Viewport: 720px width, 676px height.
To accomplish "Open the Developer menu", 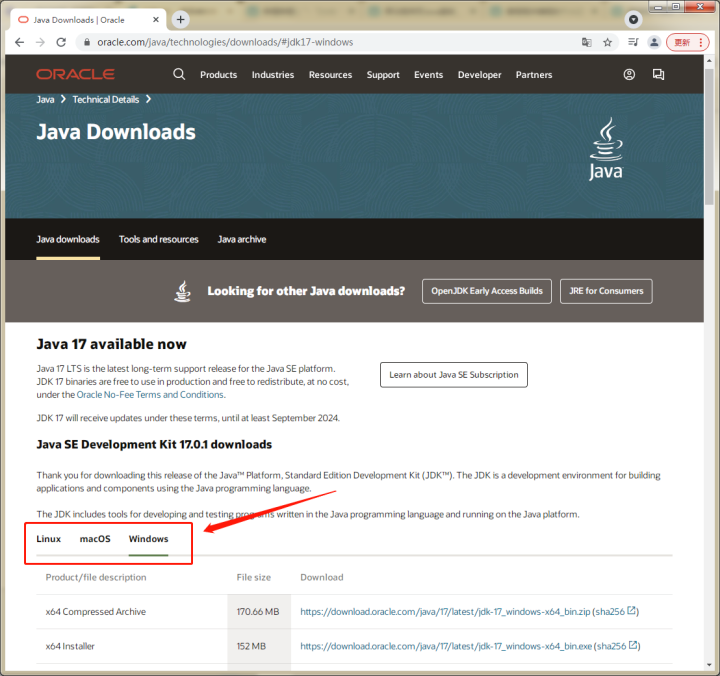I will click(x=479, y=75).
